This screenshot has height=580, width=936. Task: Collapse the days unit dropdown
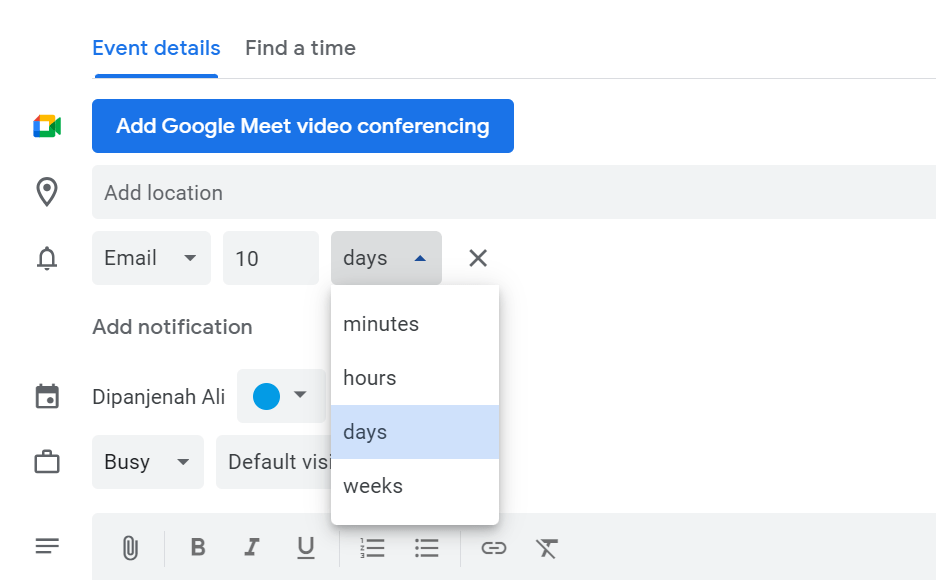(x=386, y=258)
